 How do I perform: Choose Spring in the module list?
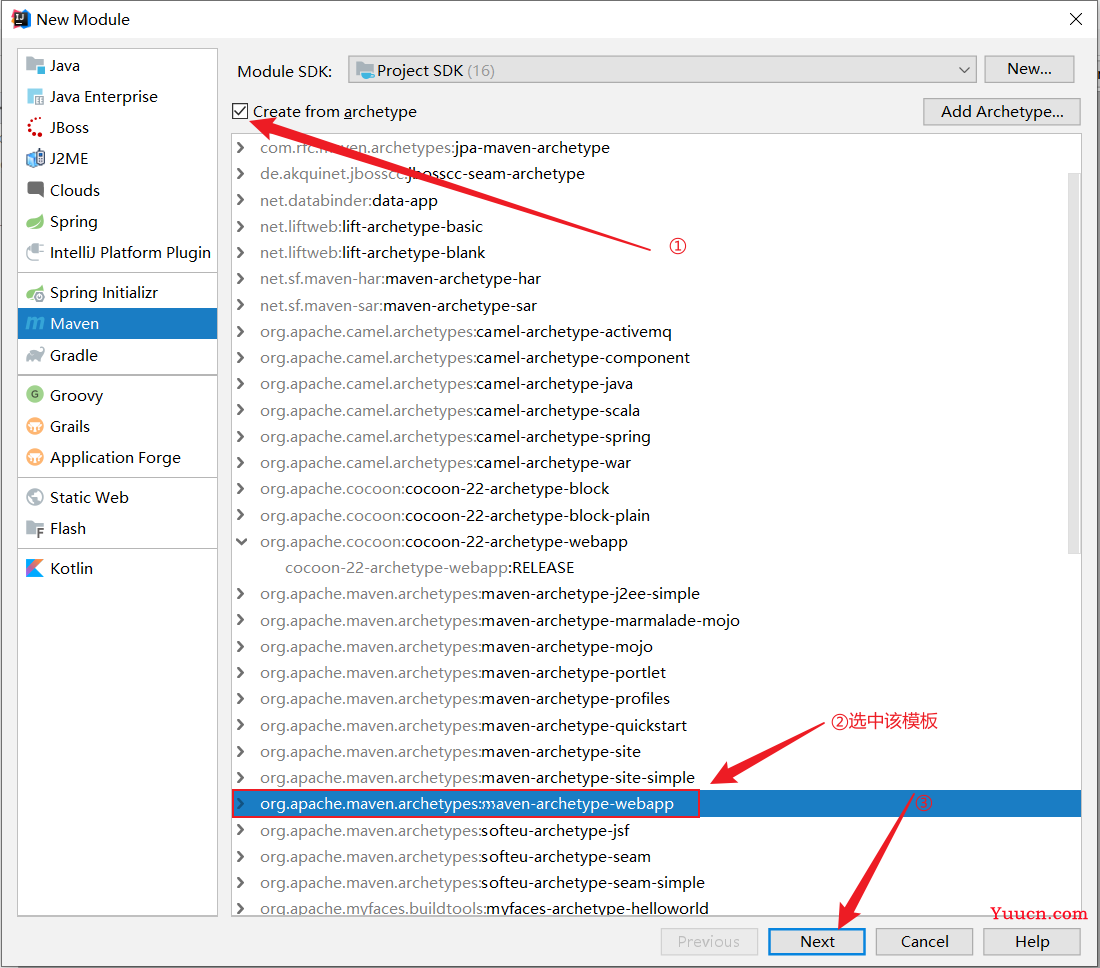point(117,222)
